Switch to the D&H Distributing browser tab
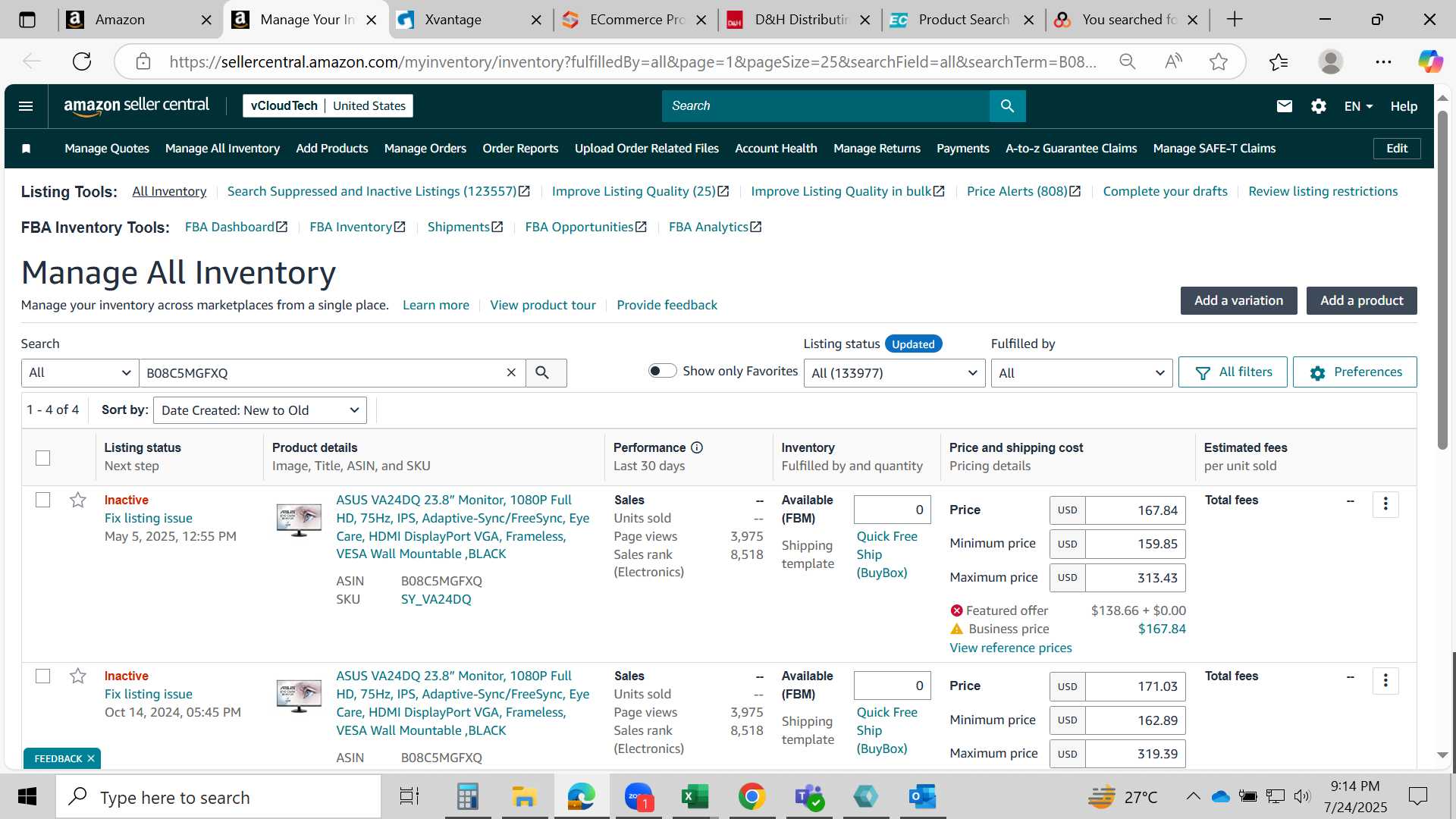The height and width of the screenshot is (819, 1456). coord(801,20)
